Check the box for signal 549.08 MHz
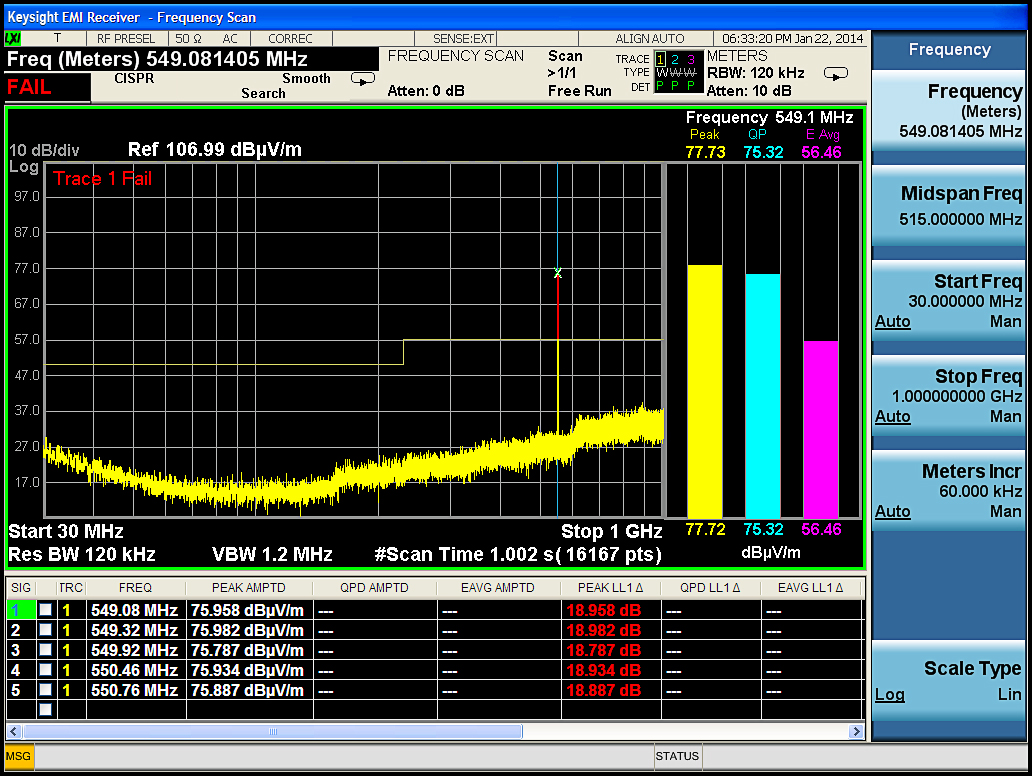This screenshot has width=1032, height=776. (x=45, y=610)
